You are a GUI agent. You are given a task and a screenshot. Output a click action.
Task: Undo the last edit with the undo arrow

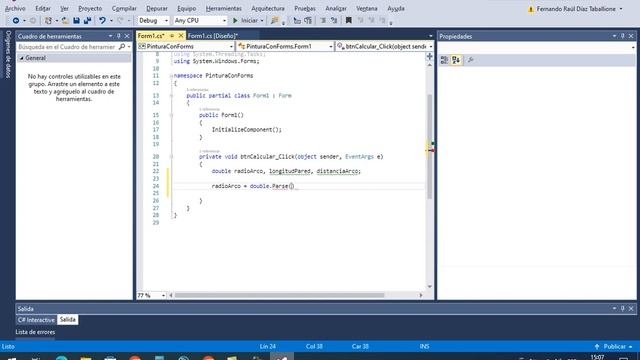pyautogui.click(x=102, y=20)
